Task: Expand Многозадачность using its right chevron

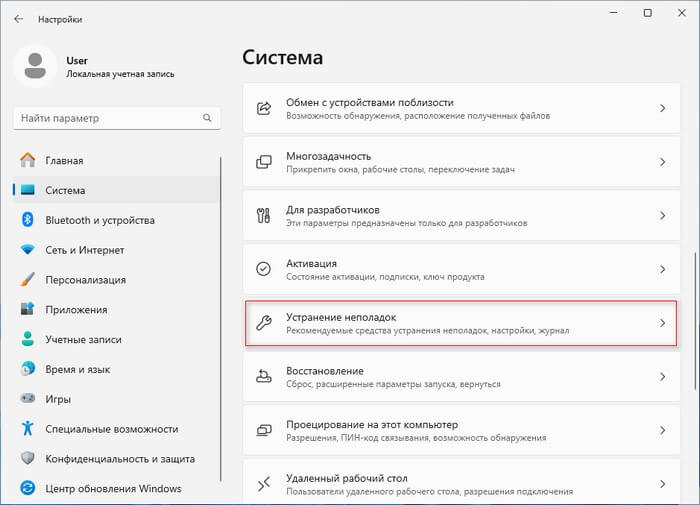Action: tap(662, 162)
